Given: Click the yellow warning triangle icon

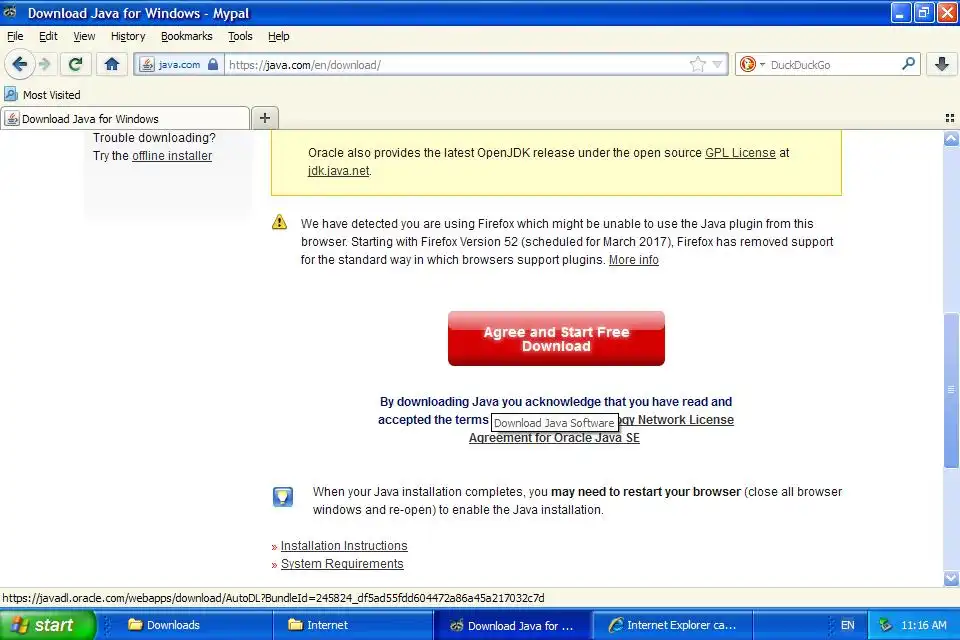Looking at the screenshot, I should 279,222.
